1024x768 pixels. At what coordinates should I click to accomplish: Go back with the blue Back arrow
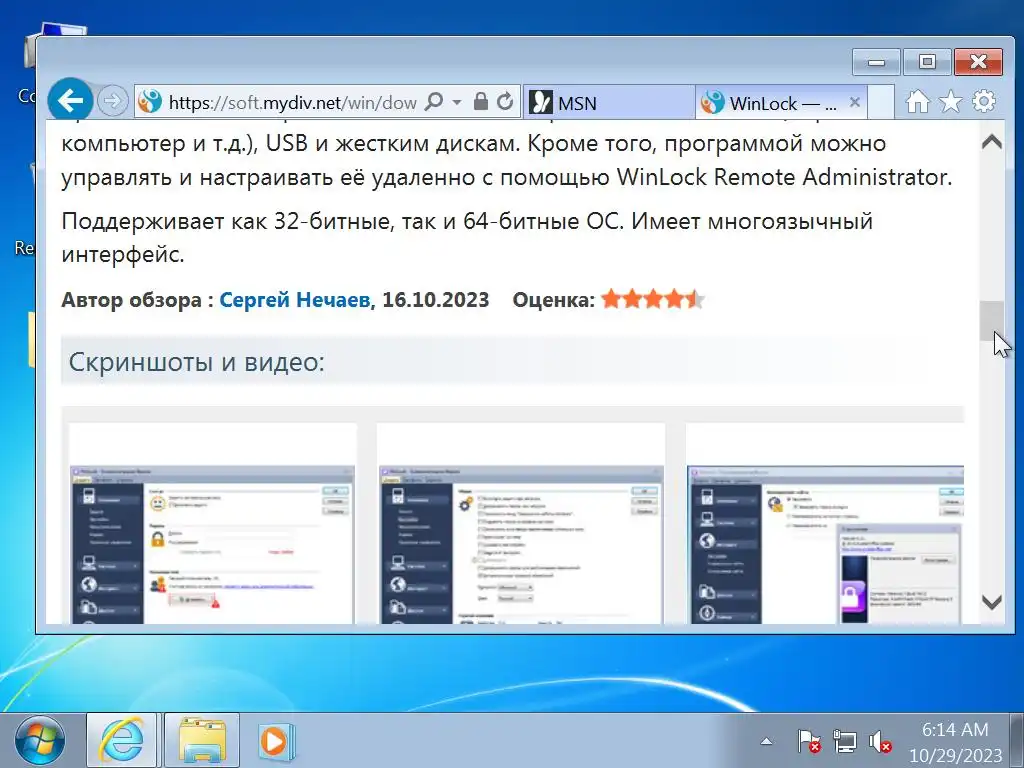tap(70, 101)
